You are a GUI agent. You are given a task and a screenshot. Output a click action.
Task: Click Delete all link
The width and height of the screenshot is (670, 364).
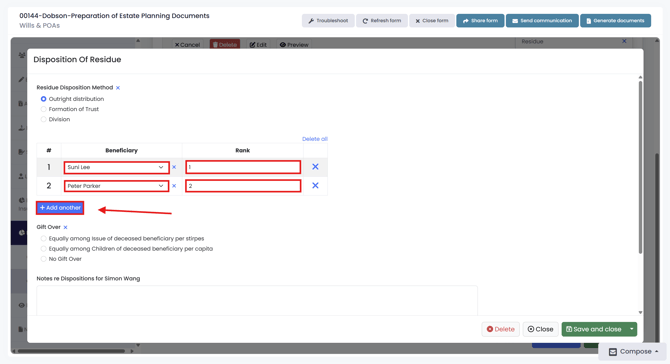pyautogui.click(x=314, y=139)
